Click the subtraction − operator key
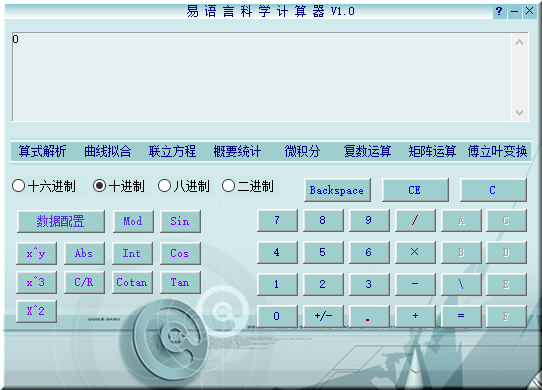 415,284
